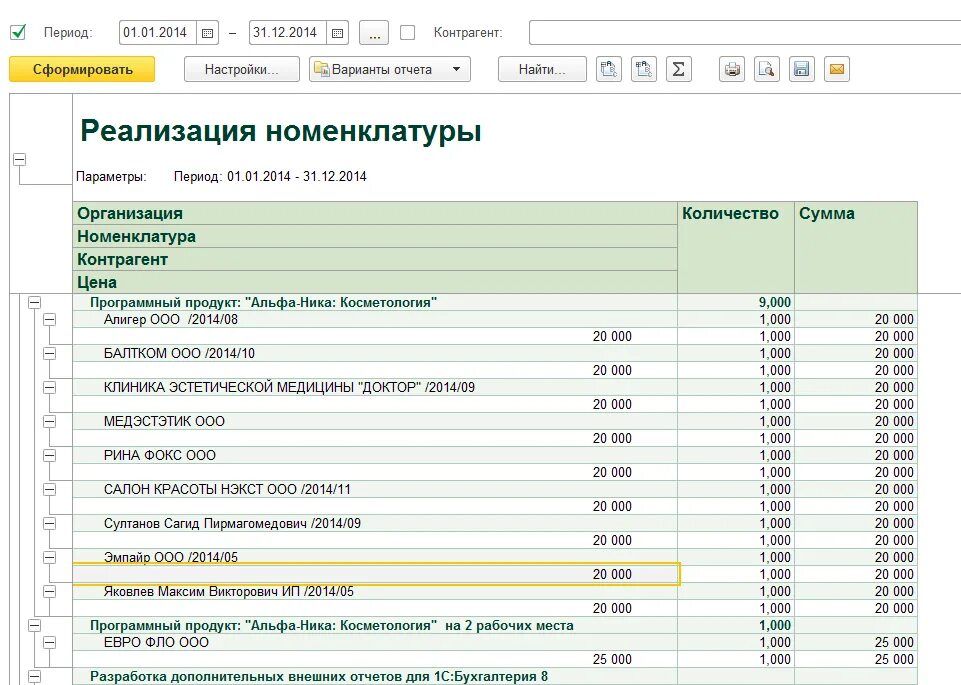Open print preview icon
This screenshot has height=685, width=961.
[x=766, y=69]
